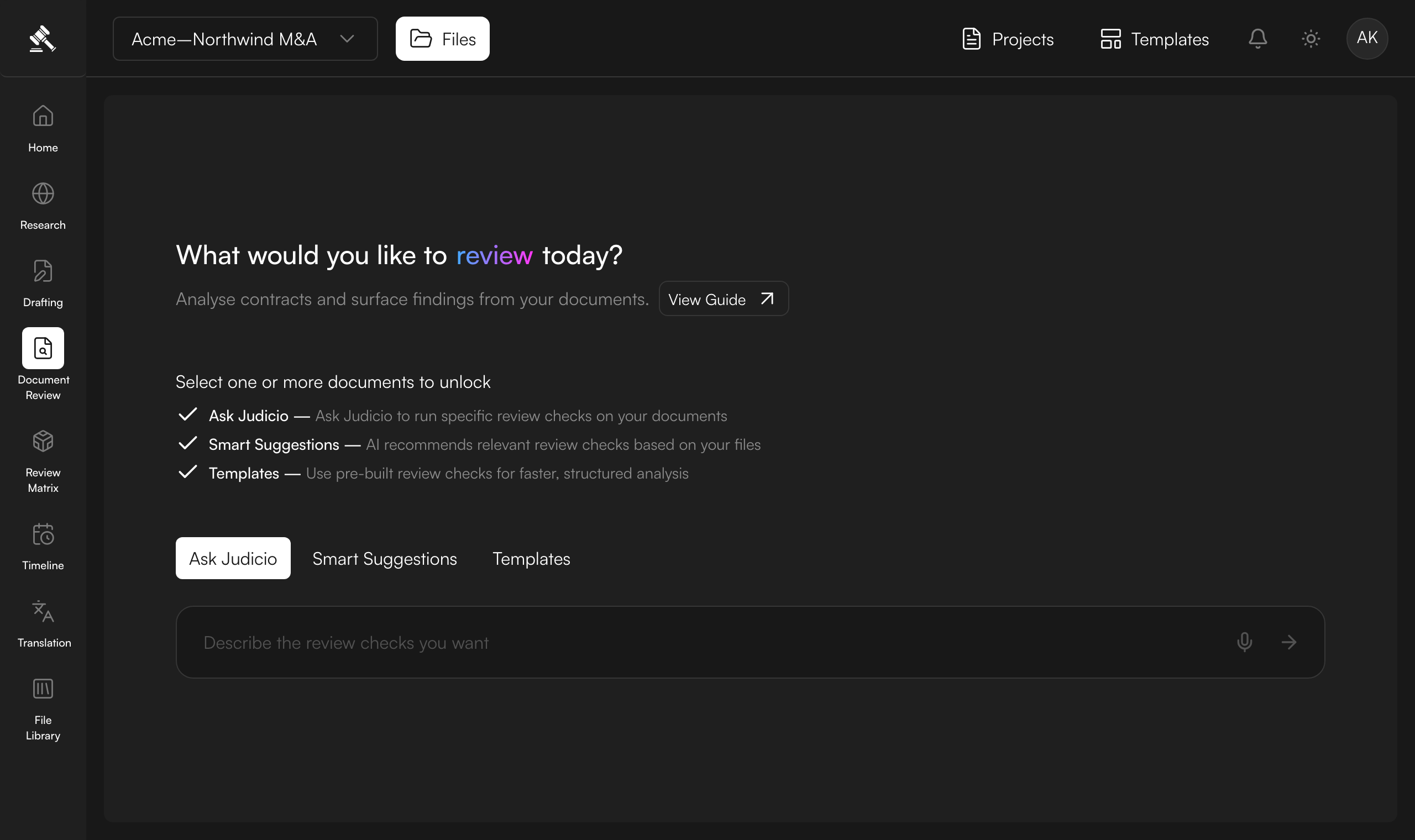Click the microphone voice input icon

point(1245,642)
